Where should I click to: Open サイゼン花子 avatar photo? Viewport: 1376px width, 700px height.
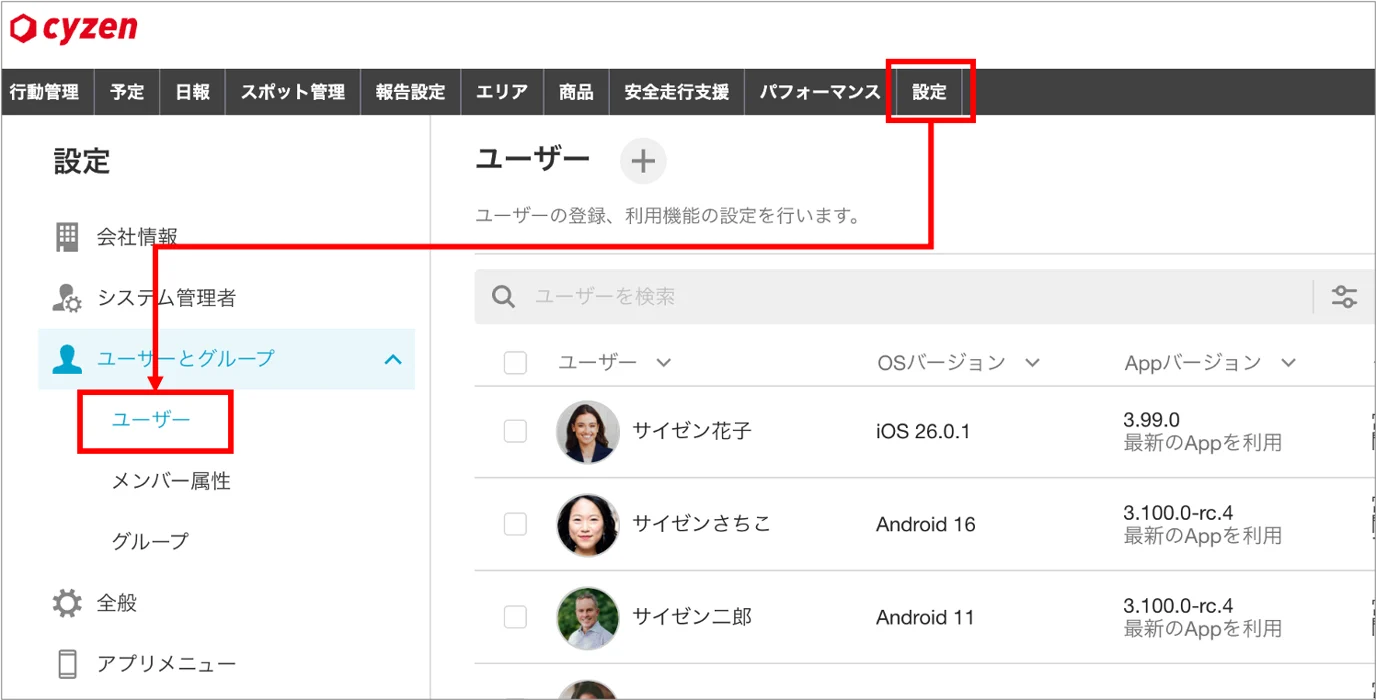588,432
